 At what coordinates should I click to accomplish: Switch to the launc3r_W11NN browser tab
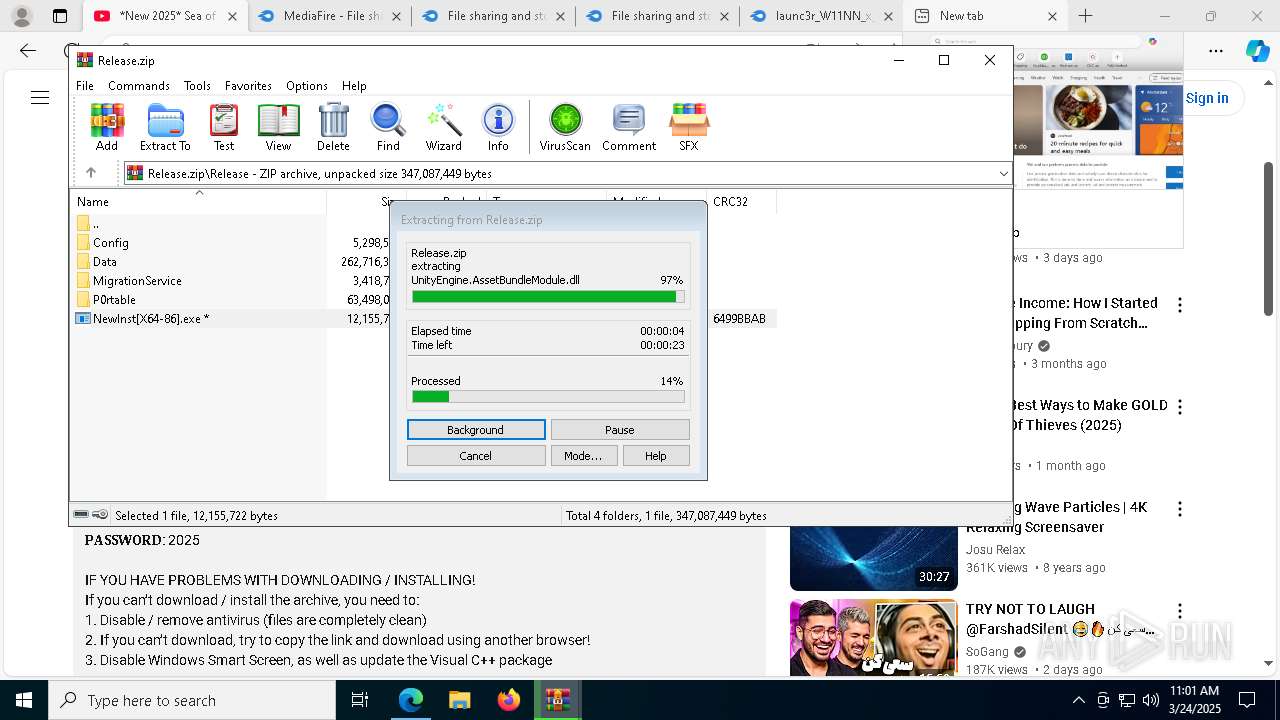[x=820, y=16]
